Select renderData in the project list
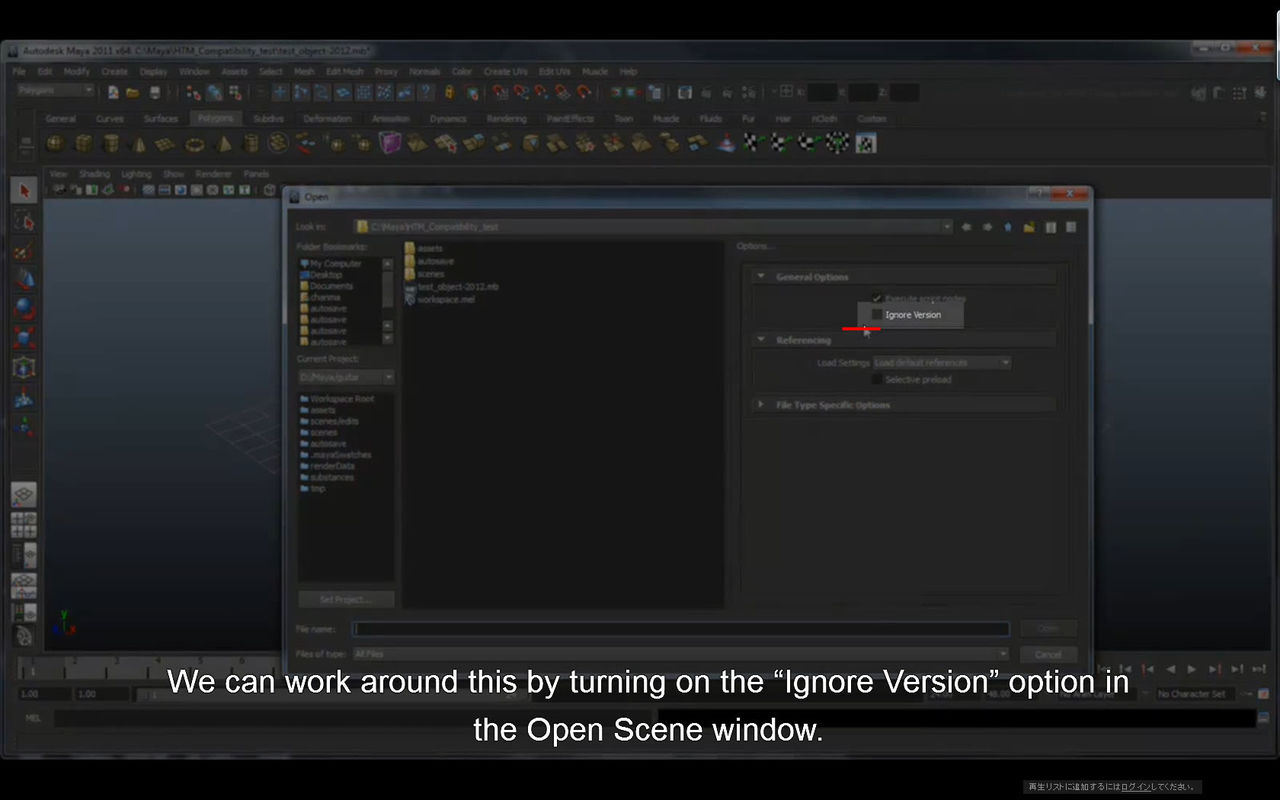 (x=327, y=466)
